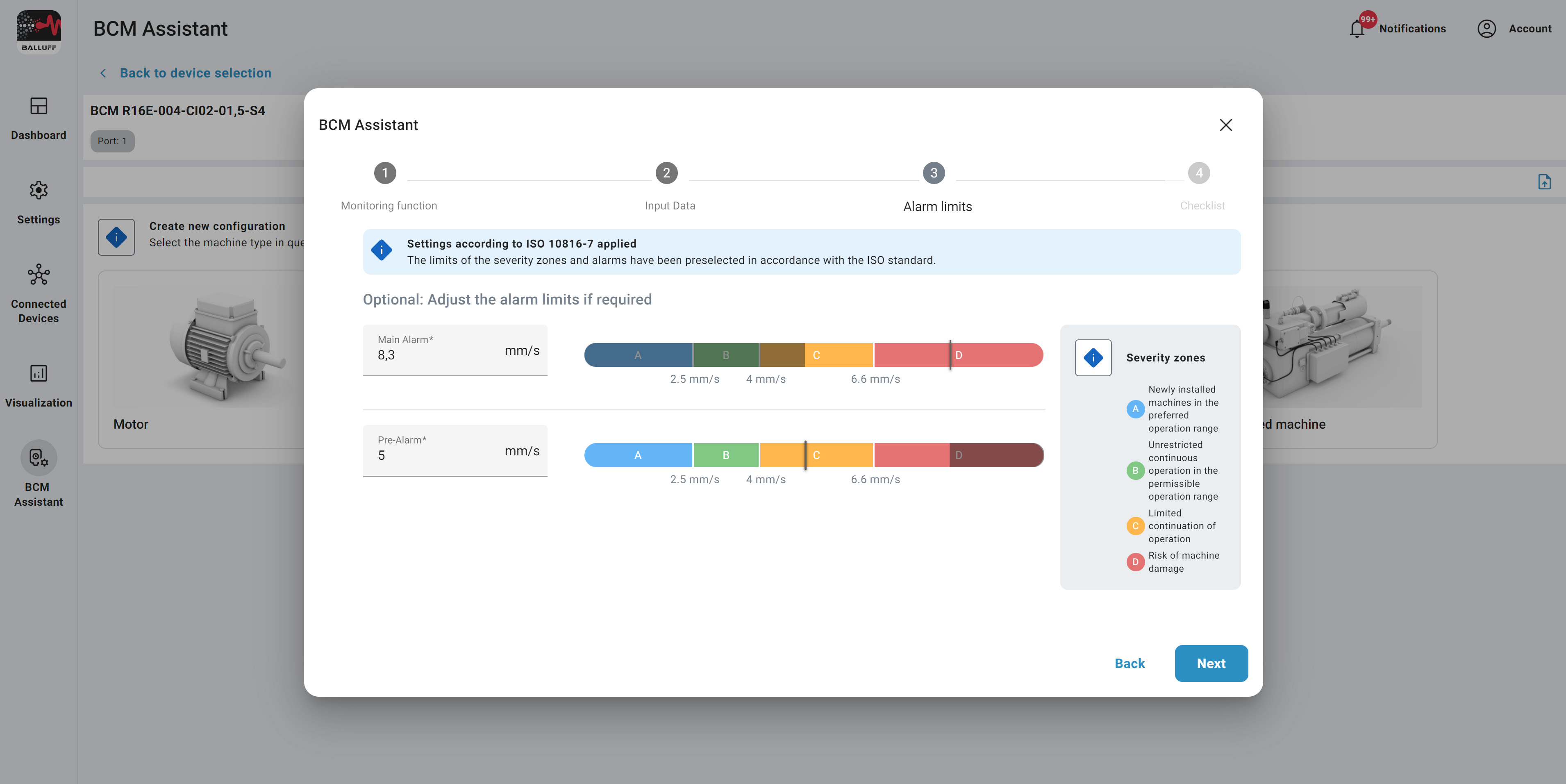Click Severity zones info icon

[x=1093, y=357]
